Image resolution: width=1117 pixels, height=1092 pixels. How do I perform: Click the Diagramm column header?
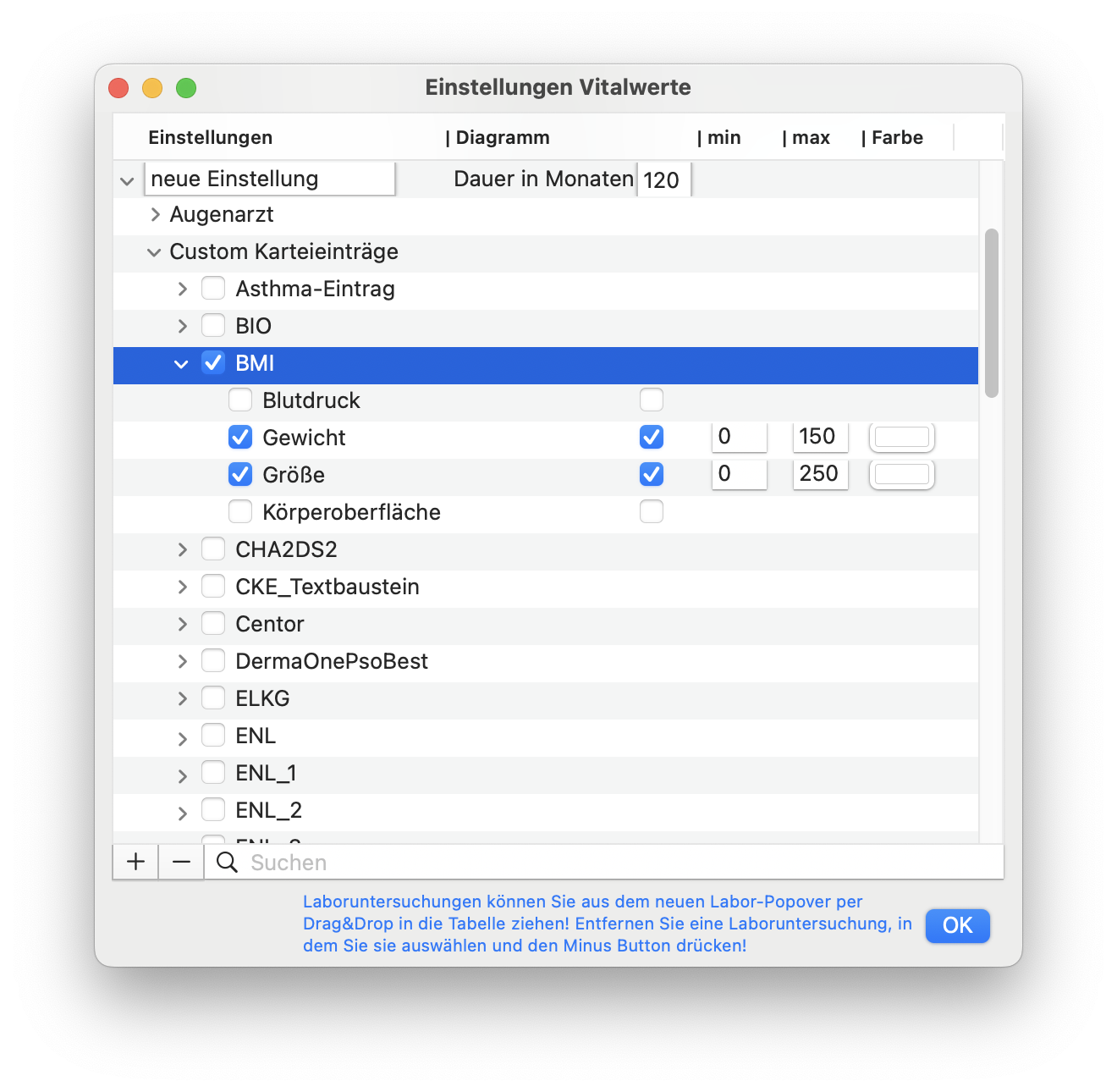click(498, 138)
